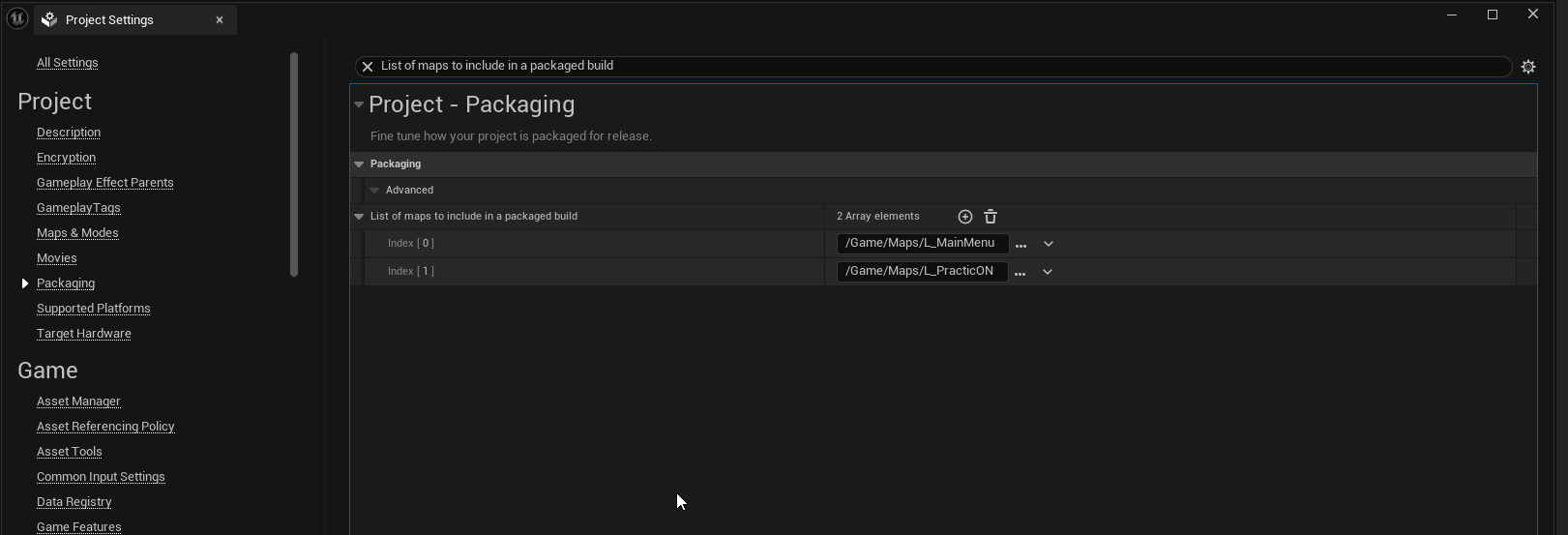Edit the /Game/Maps/L_MainMenu path field

coord(921,244)
